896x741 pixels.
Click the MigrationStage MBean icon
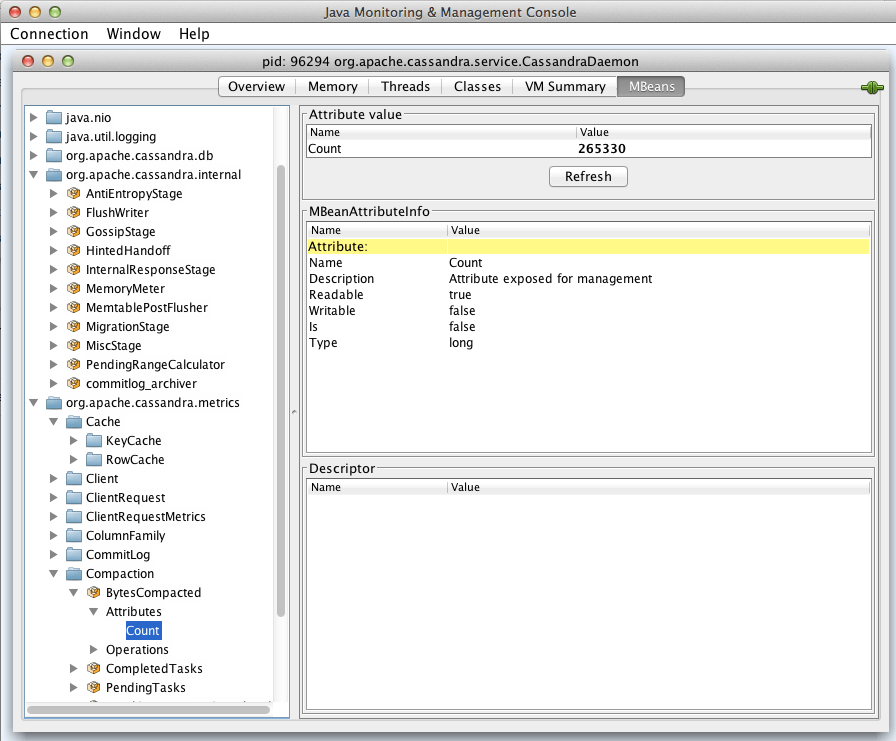[73, 326]
